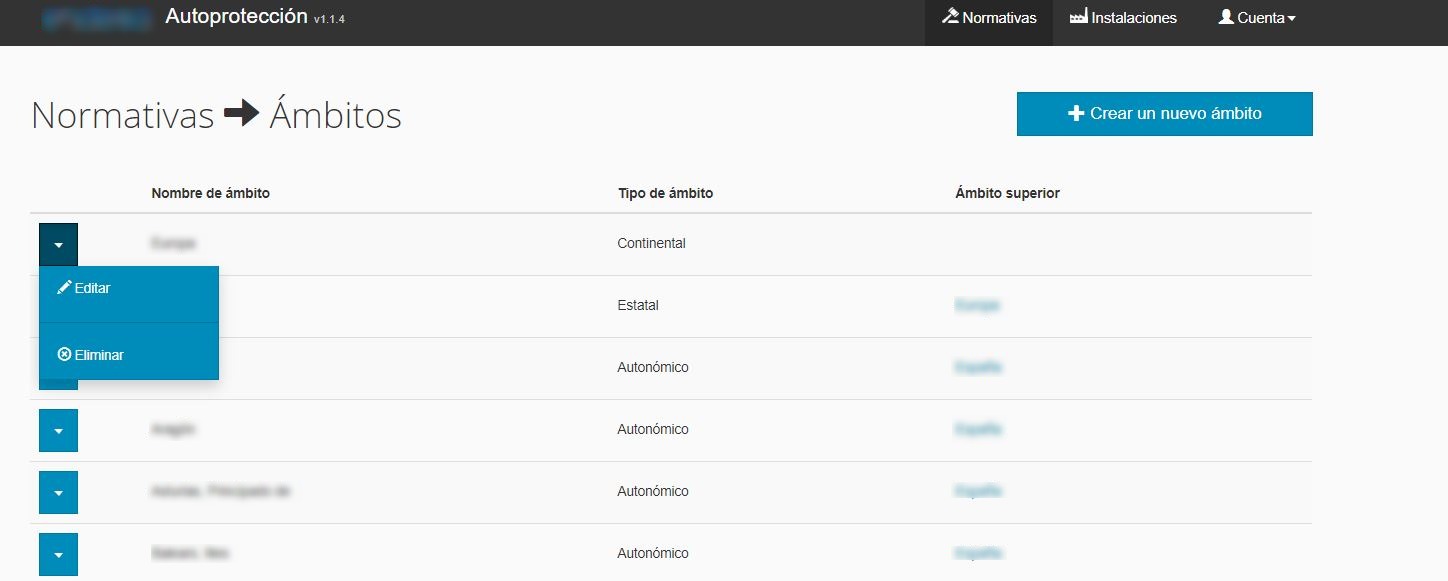Screen dimensions: 1448x581
Task: Open the action dropdown for the Balears row
Action: click(x=59, y=554)
